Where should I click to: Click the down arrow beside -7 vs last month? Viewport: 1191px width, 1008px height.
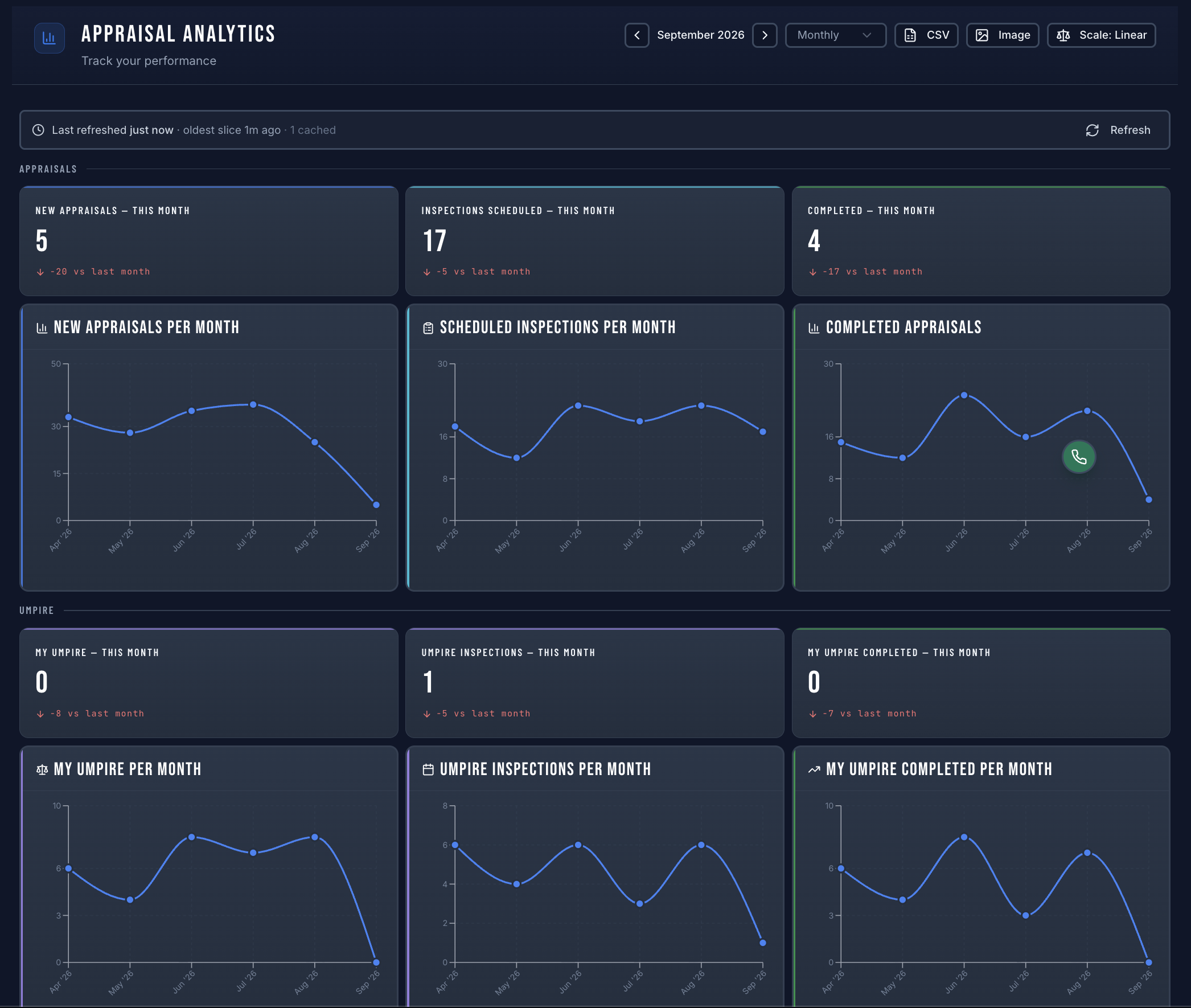point(812,714)
